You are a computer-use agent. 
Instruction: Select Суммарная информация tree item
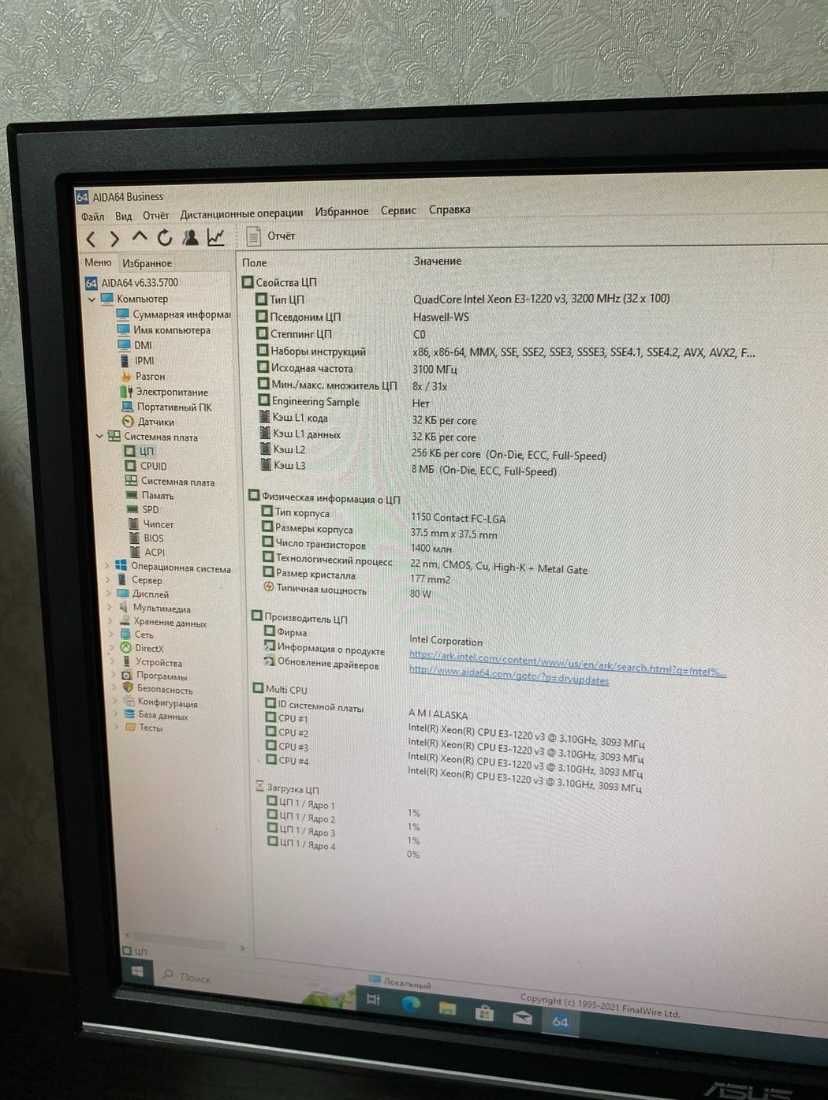click(x=173, y=314)
